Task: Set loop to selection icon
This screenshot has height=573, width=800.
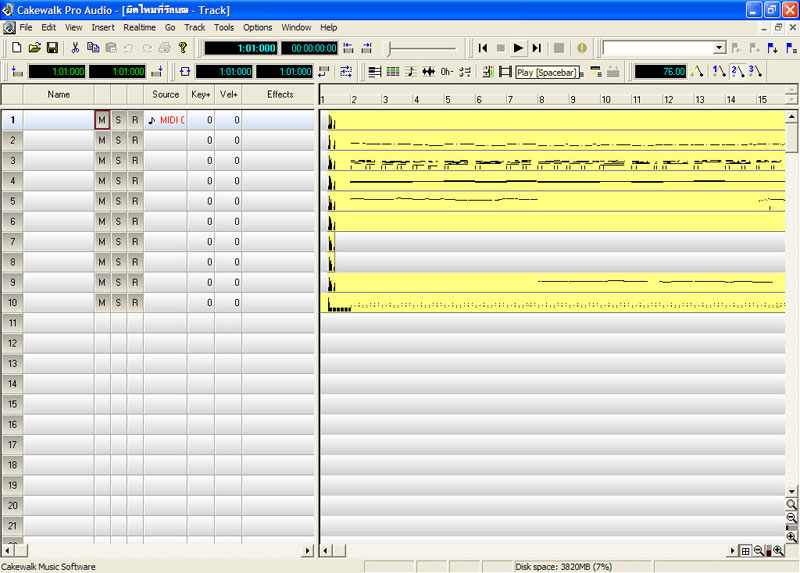Action: (x=323, y=71)
